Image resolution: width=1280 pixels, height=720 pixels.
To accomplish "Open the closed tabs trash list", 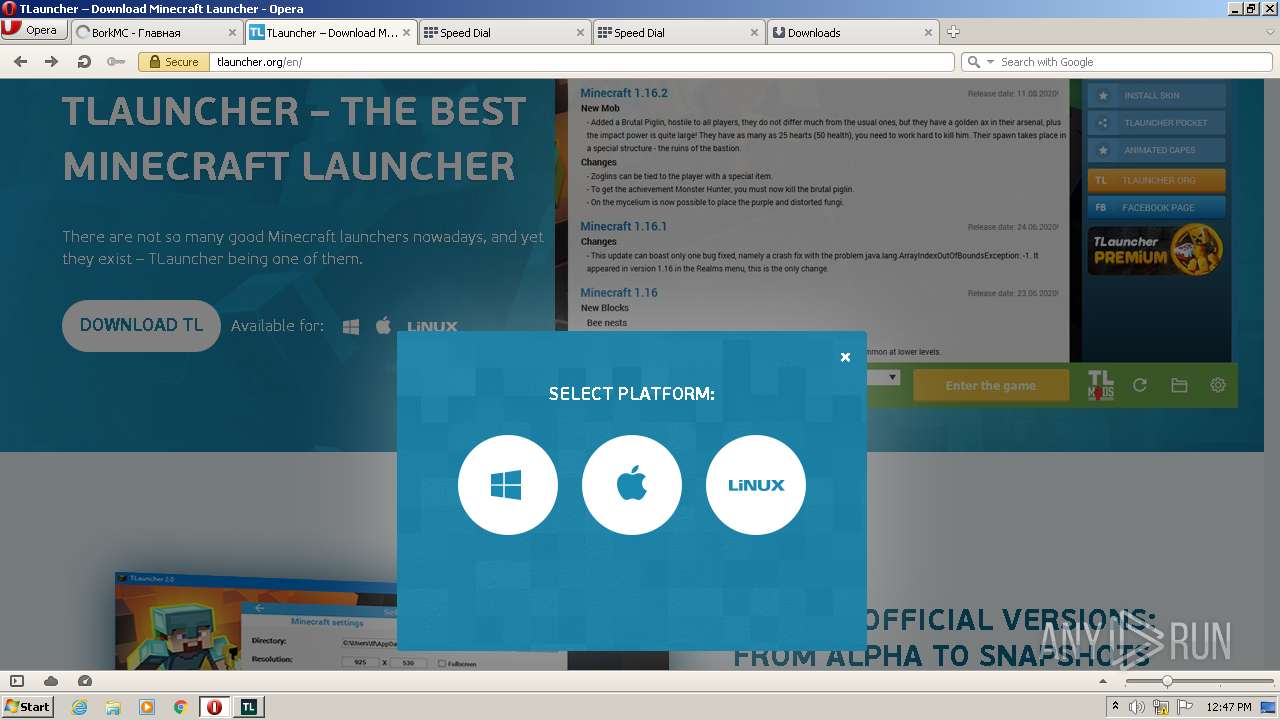I will tap(1268, 32).
